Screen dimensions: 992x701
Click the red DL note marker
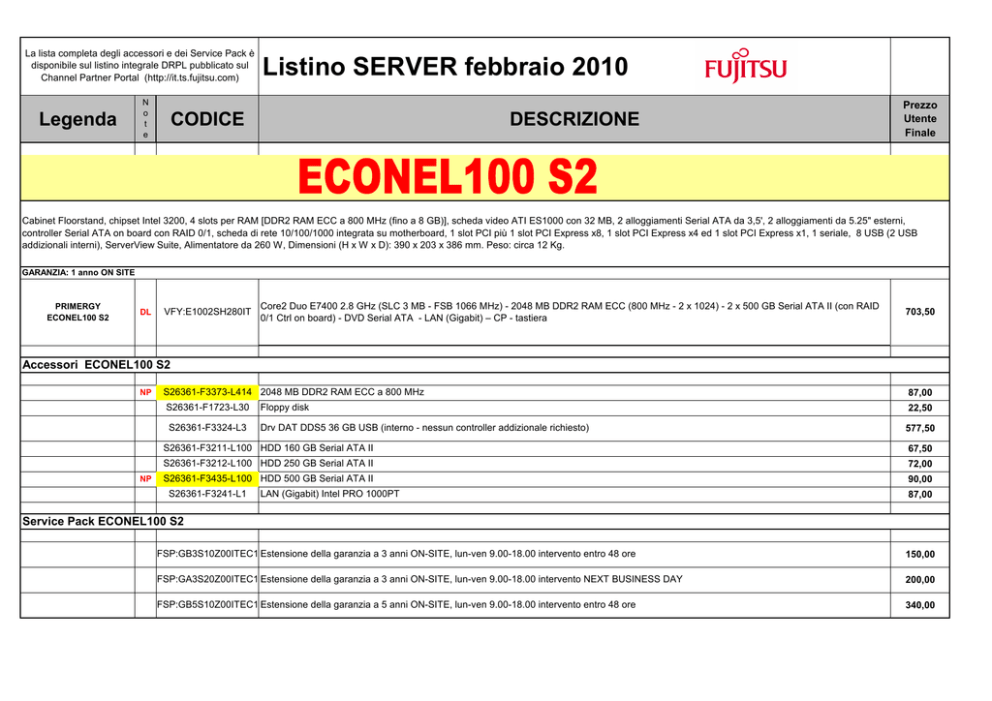pyautogui.click(x=145, y=312)
